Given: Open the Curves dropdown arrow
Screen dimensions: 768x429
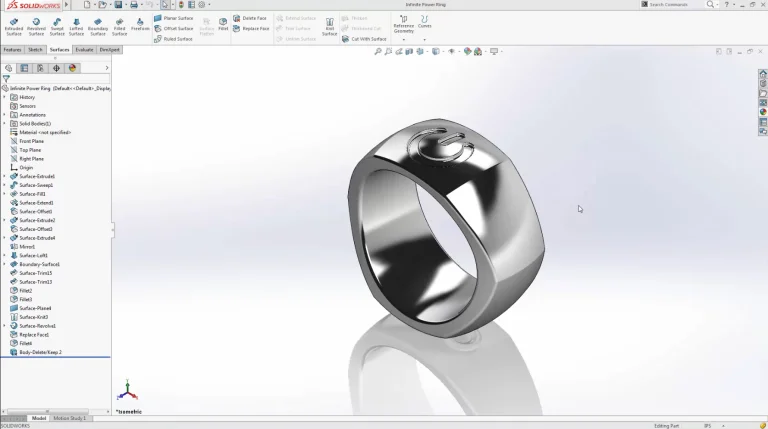Looking at the screenshot, I should click(x=425, y=39).
